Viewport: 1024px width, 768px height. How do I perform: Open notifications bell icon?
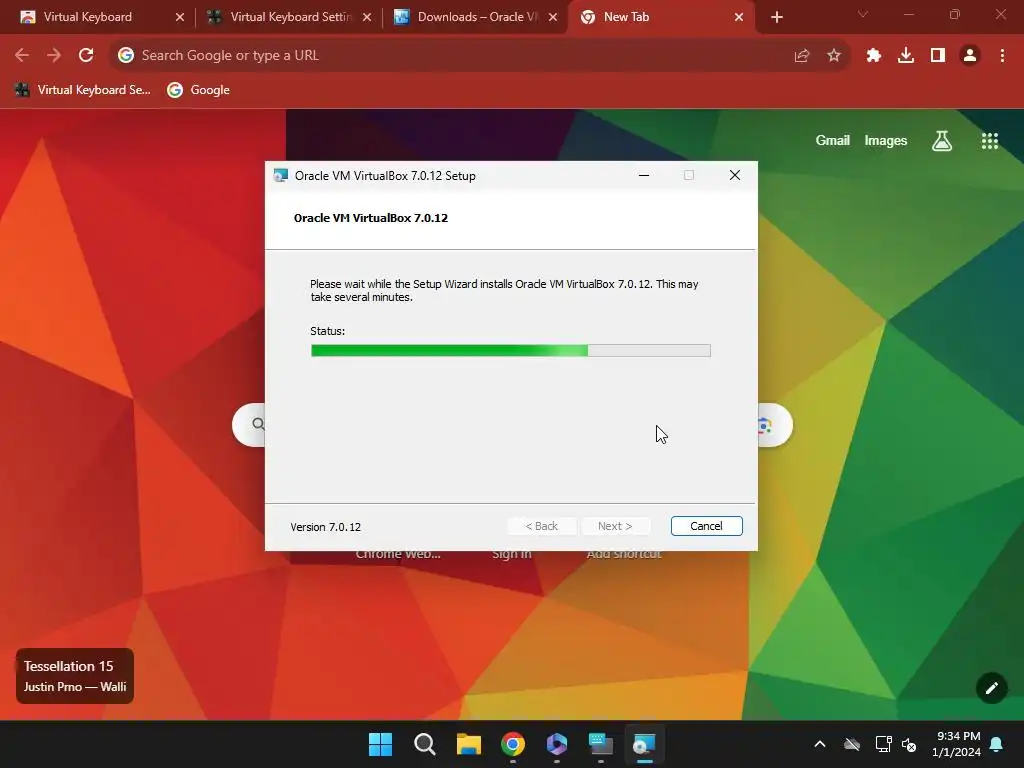[x=997, y=744]
